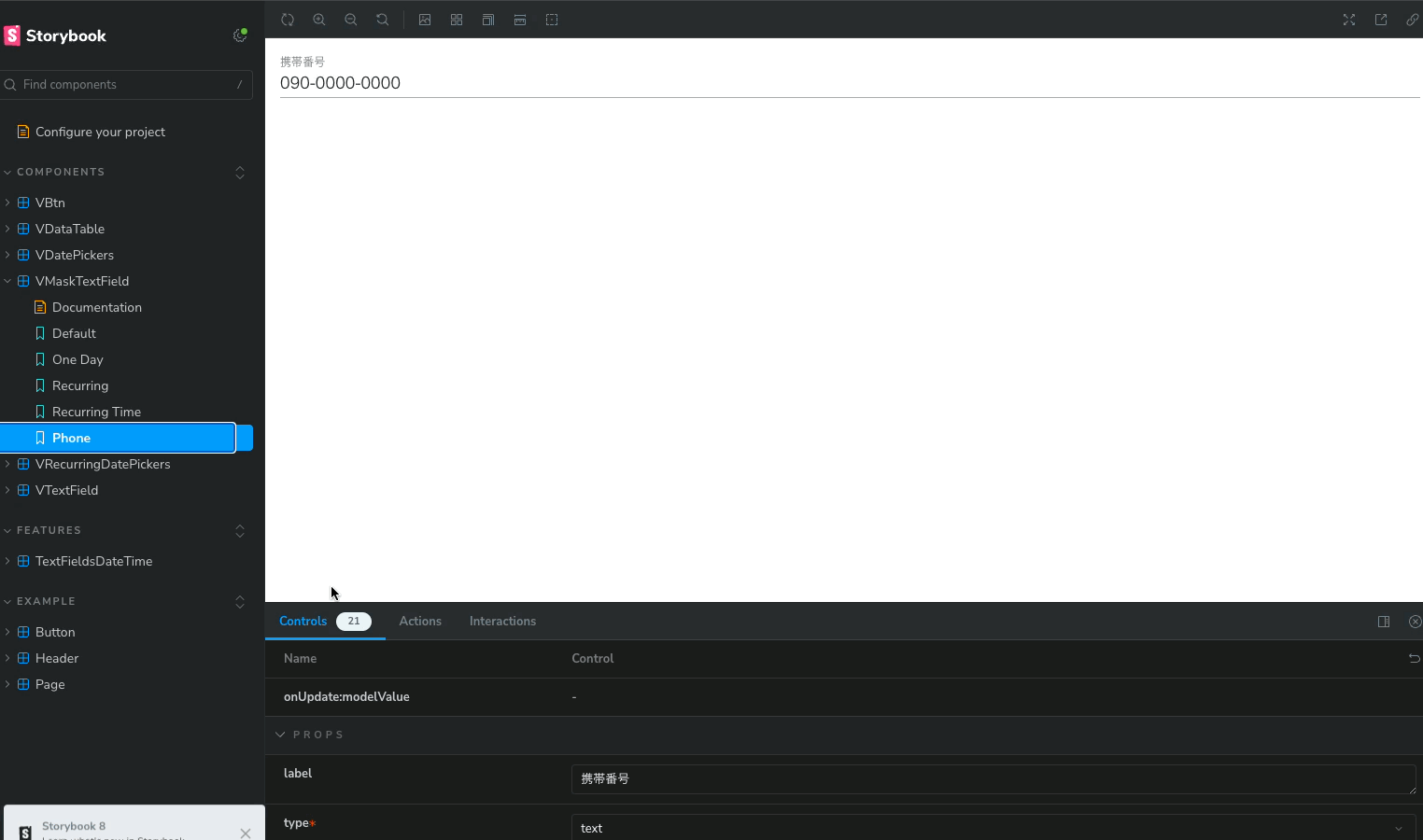The width and height of the screenshot is (1423, 840).
Task: Select the Recurring story
Action: click(79, 385)
